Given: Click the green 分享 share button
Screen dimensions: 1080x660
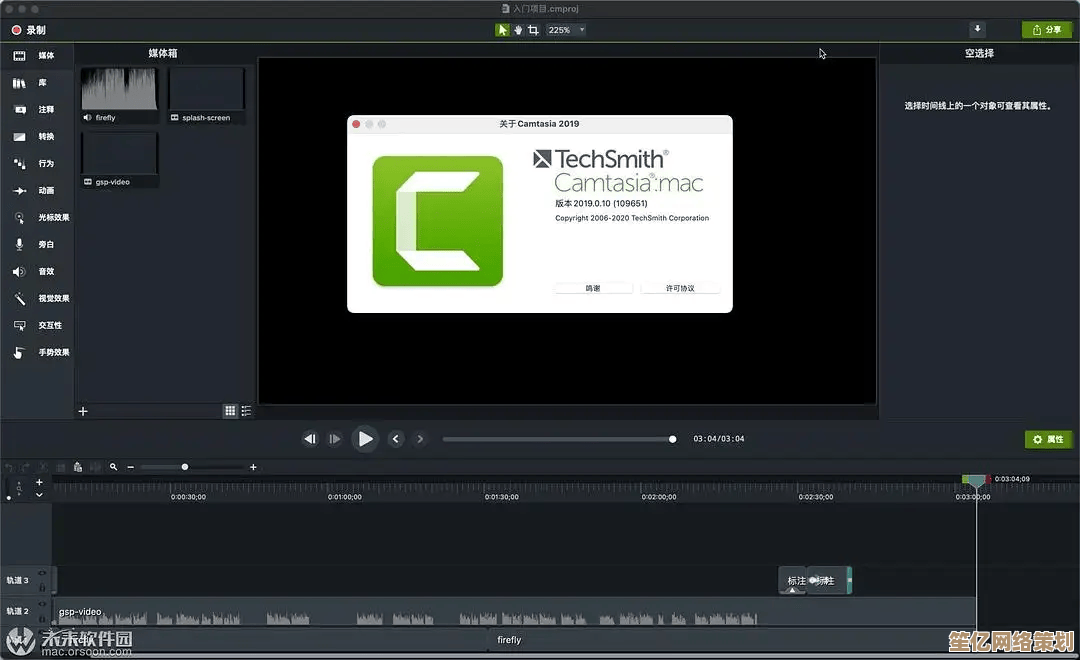Looking at the screenshot, I should pyautogui.click(x=1046, y=30).
